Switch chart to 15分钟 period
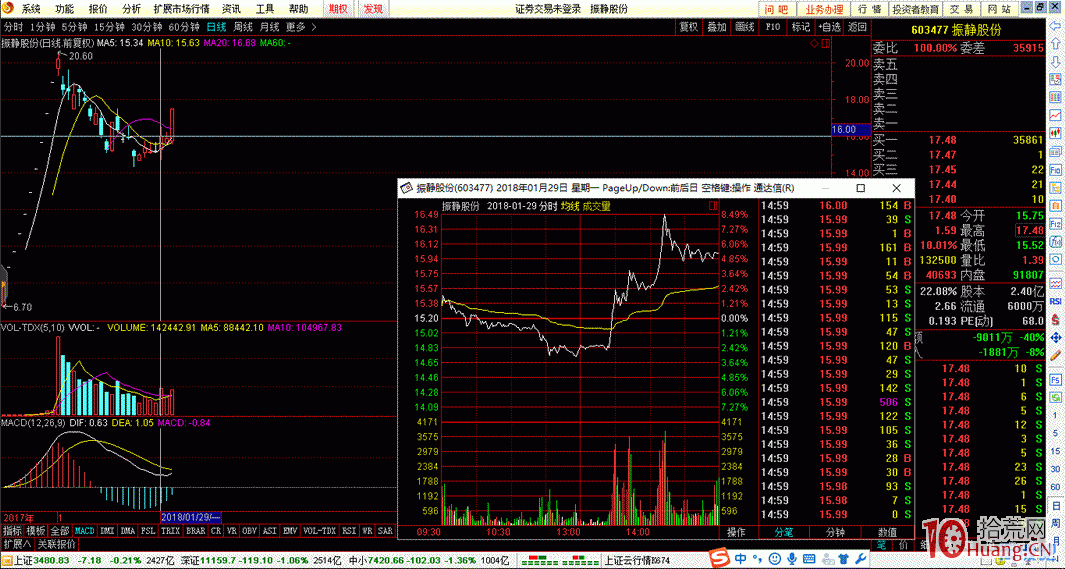The width and height of the screenshot is (1065, 569). click(x=109, y=27)
